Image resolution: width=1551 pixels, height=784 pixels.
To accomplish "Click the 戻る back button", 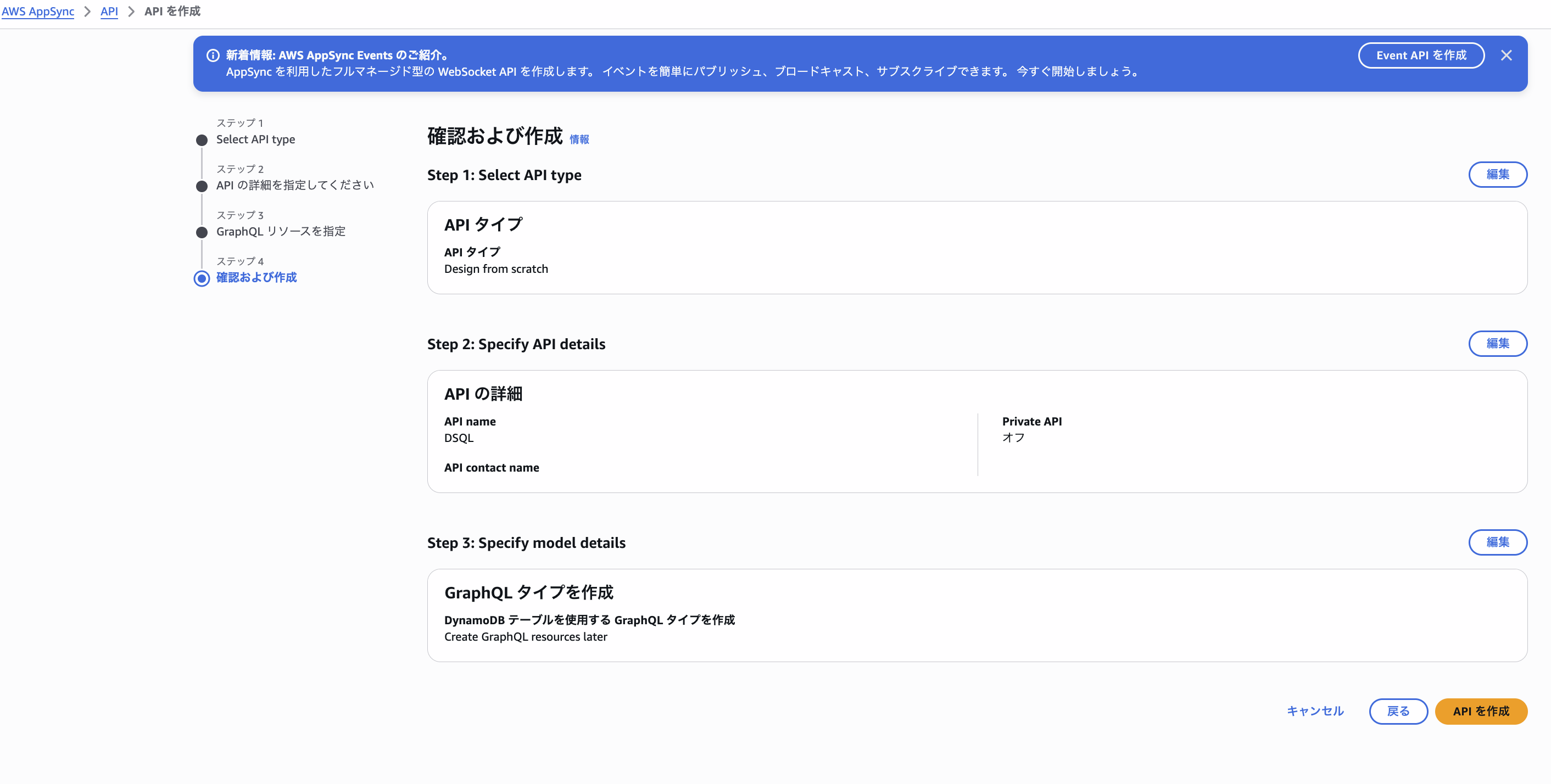I will (1398, 711).
